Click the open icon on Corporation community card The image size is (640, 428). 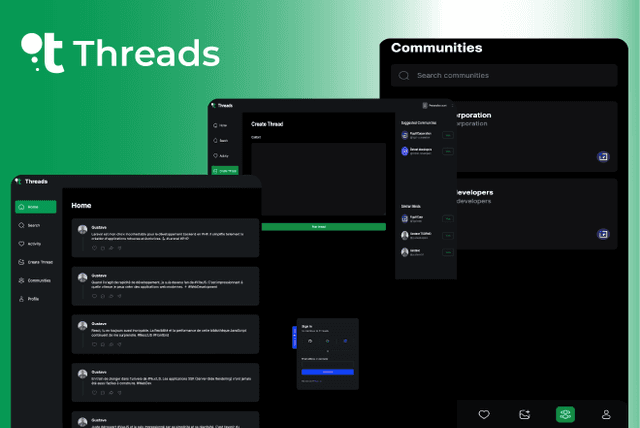pos(603,157)
